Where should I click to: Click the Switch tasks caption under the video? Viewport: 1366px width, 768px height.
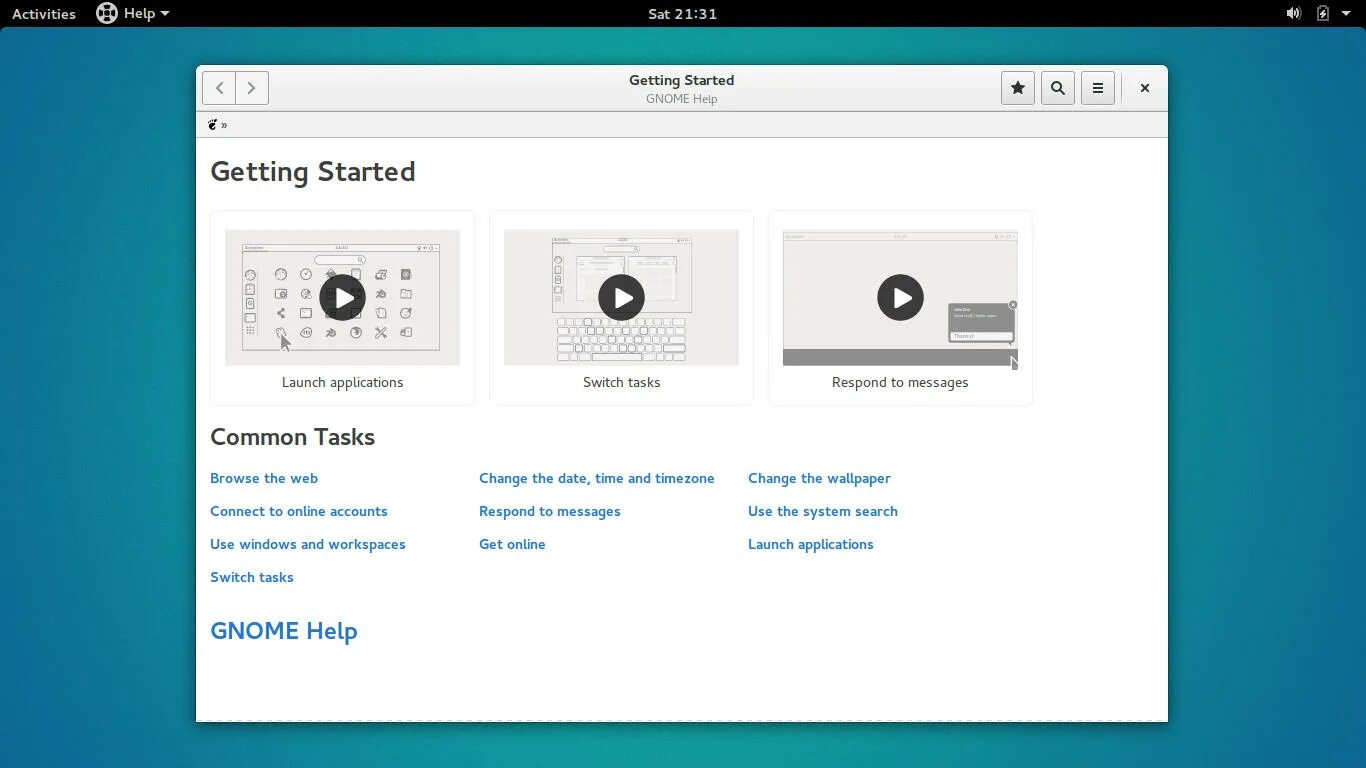coord(621,382)
